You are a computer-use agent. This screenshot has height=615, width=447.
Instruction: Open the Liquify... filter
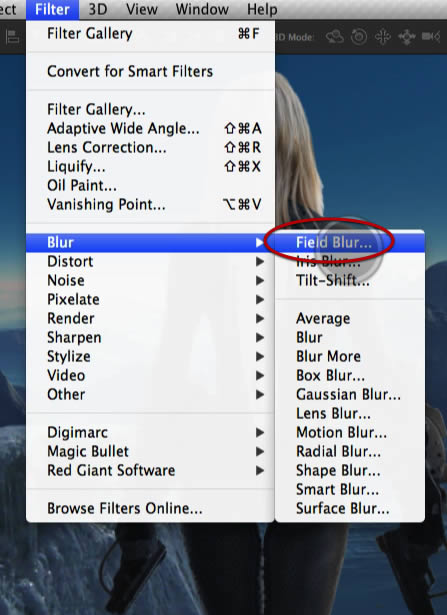[150, 166]
